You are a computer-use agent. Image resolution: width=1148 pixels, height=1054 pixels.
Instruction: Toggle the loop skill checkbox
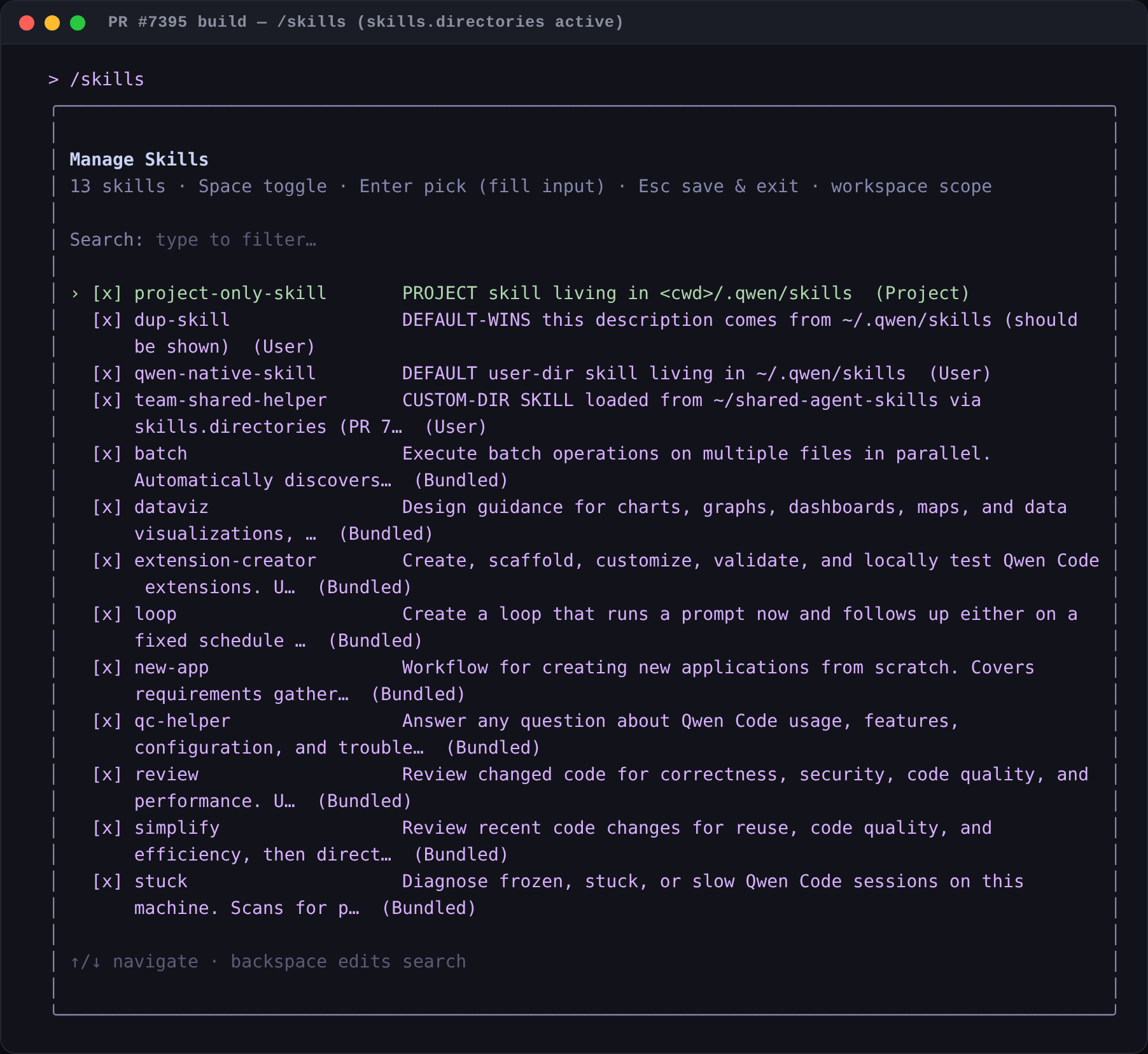[x=107, y=614]
